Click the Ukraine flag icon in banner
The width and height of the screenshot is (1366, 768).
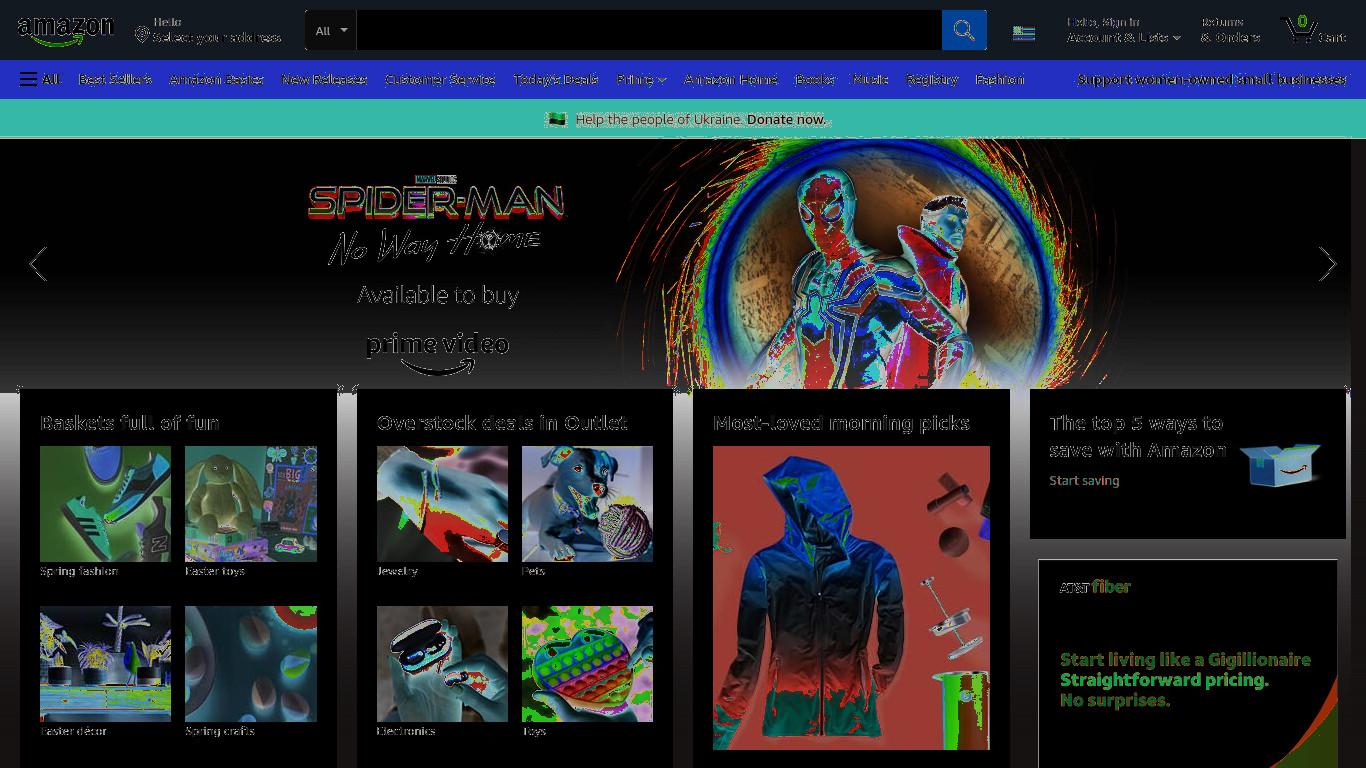556,119
